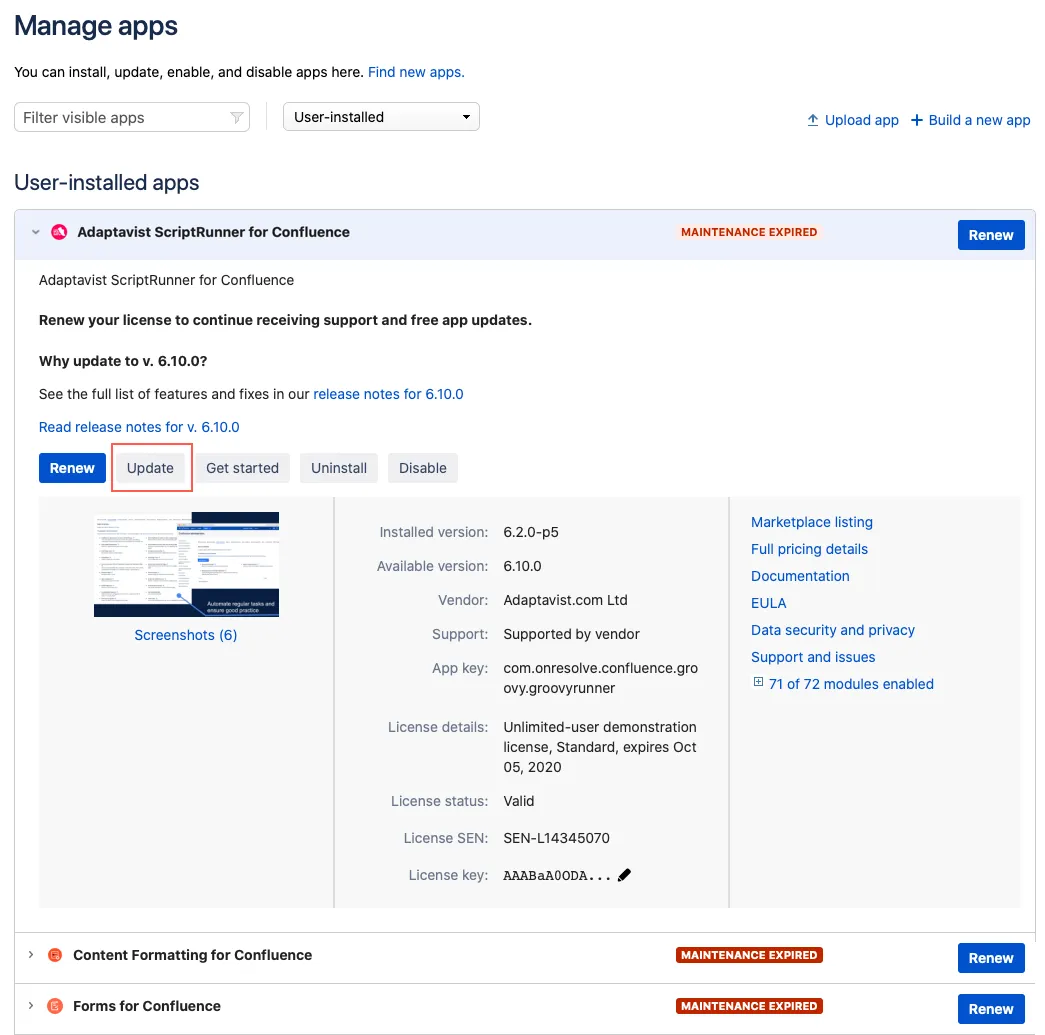Collapse the Adaptavist ScriptRunner row
The height and width of the screenshot is (1035, 1045).
click(36, 232)
